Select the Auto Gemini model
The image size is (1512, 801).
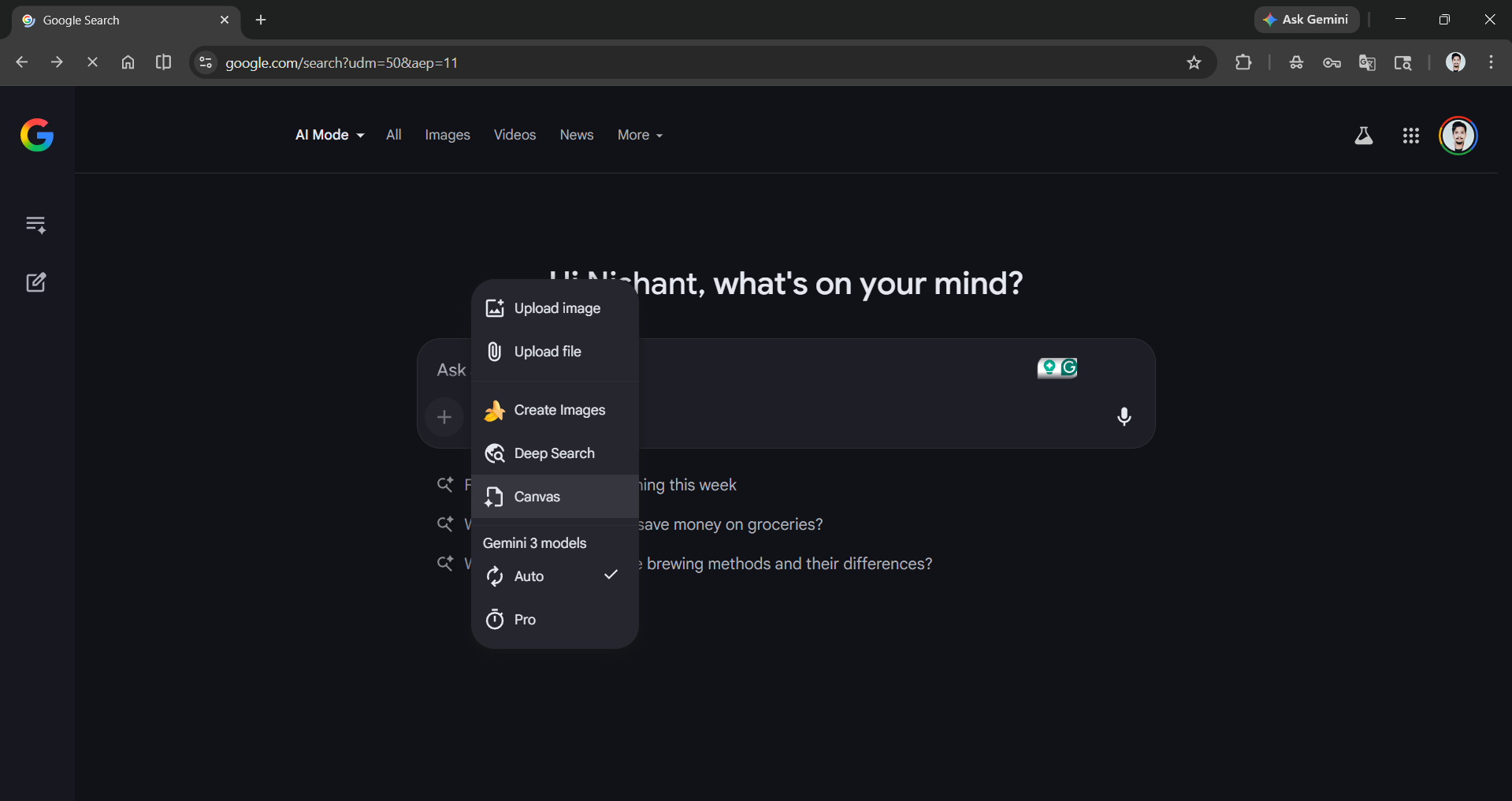coord(528,576)
